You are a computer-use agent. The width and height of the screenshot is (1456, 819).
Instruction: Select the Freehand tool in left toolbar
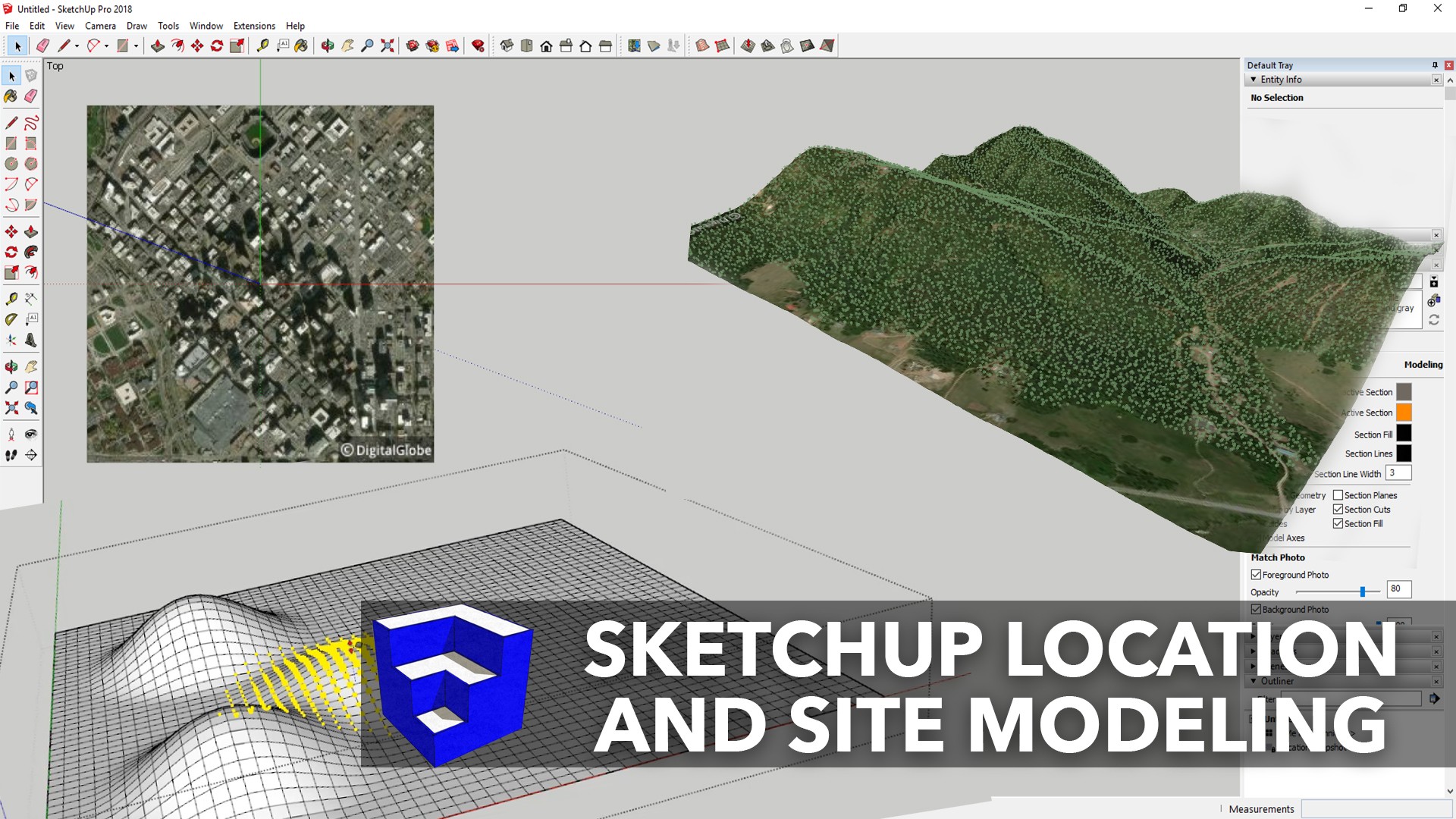pos(31,123)
